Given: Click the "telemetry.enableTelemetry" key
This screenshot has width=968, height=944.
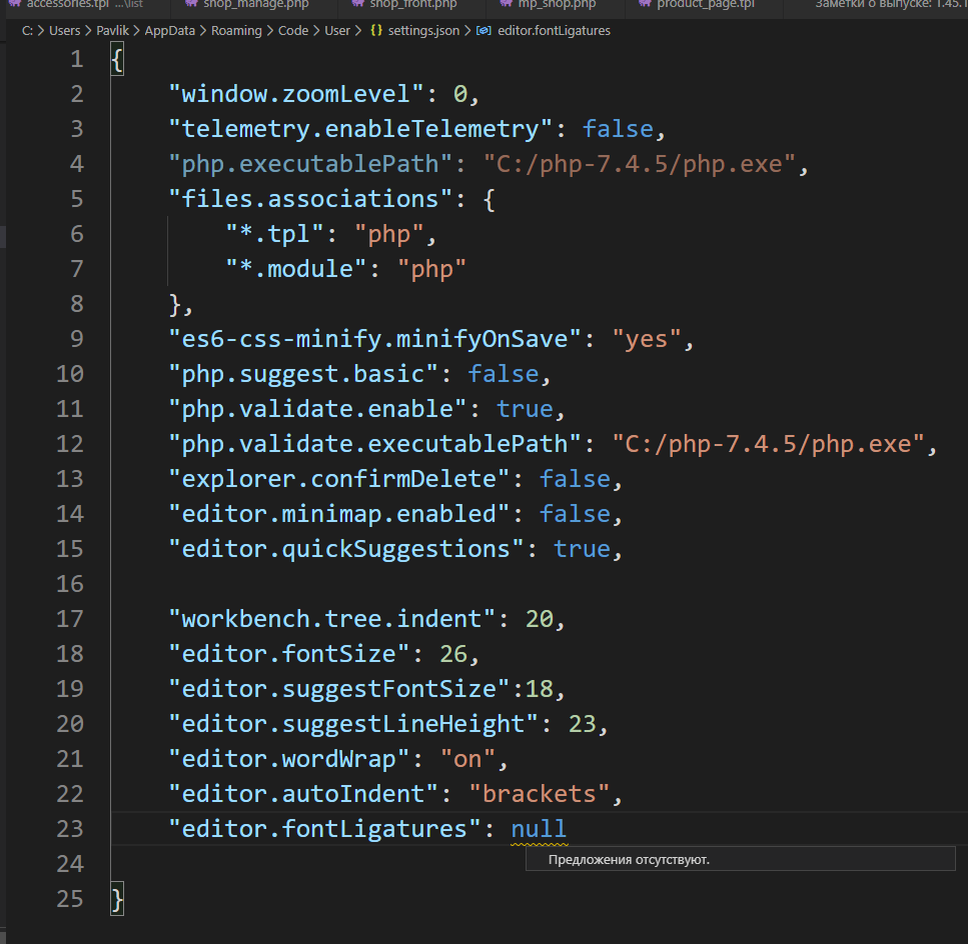Looking at the screenshot, I should pos(360,129).
